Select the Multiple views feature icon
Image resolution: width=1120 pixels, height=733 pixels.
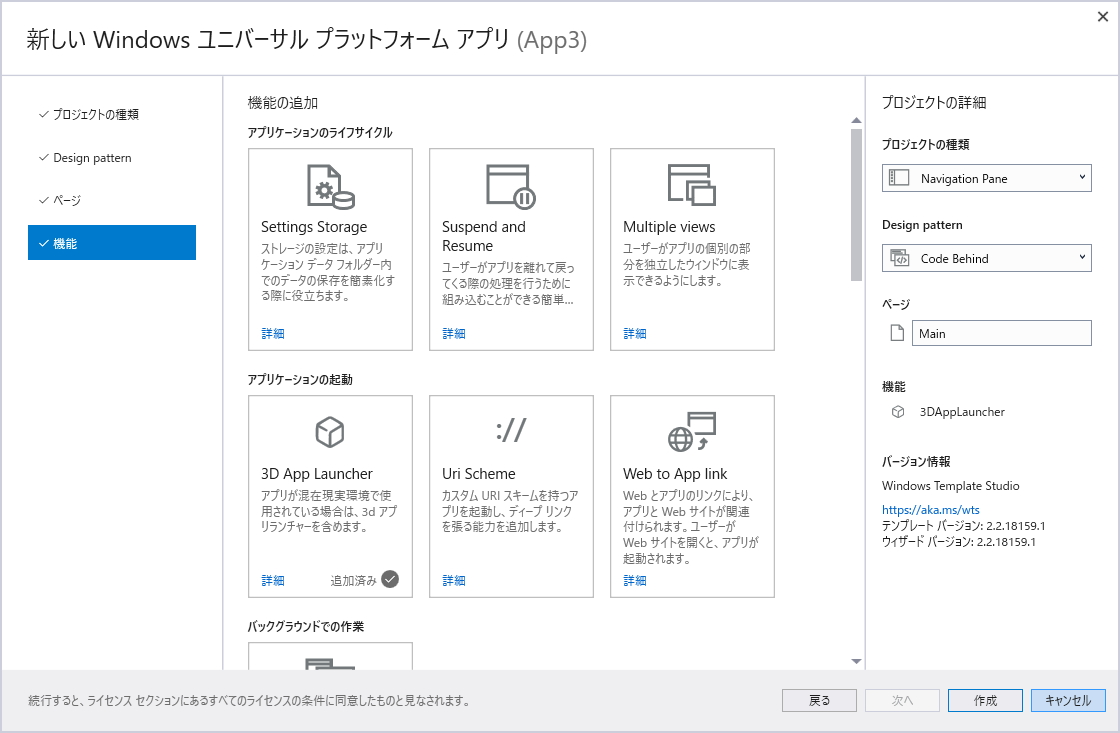coord(692,183)
